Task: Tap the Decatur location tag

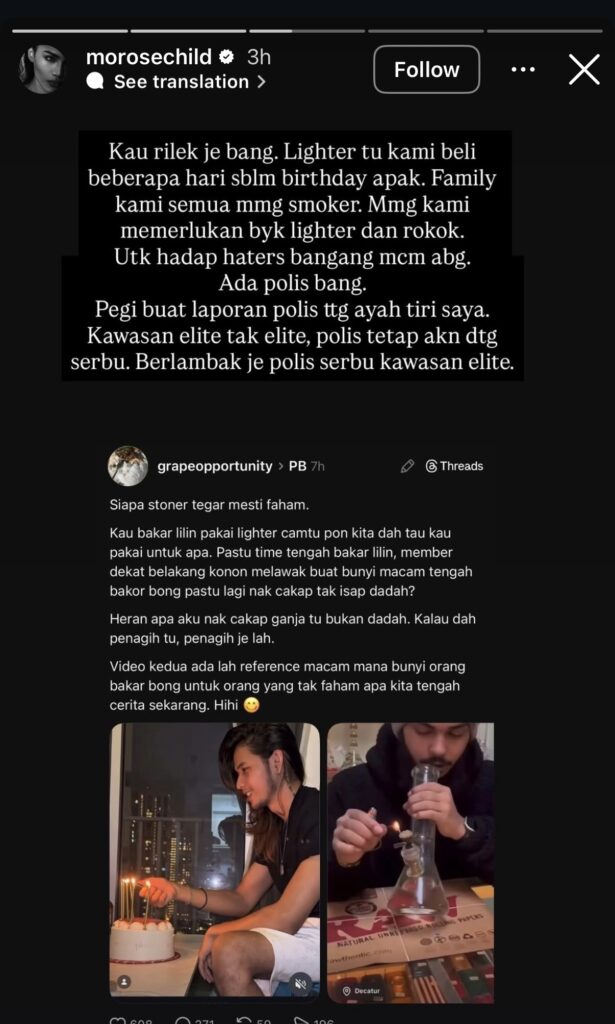Action: pos(363,991)
